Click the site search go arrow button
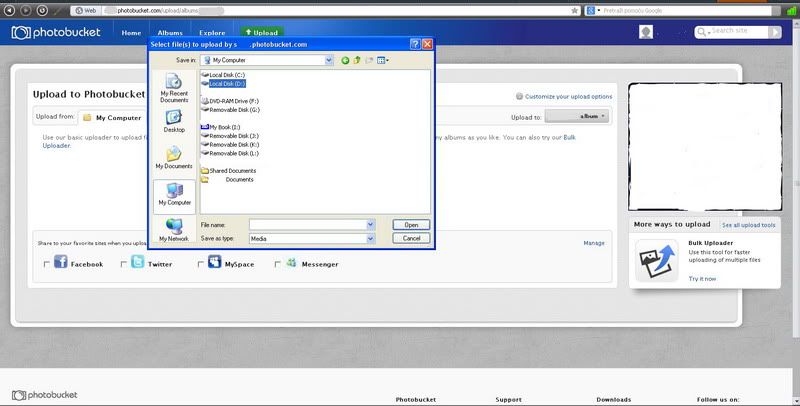 [775, 32]
